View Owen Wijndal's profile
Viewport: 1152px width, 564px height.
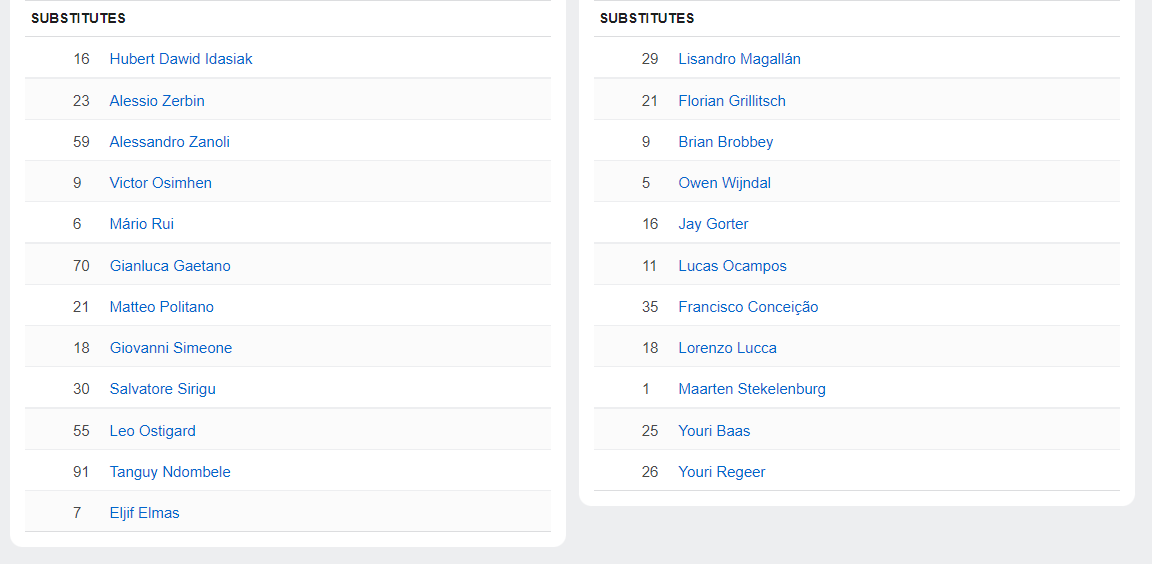[724, 183]
